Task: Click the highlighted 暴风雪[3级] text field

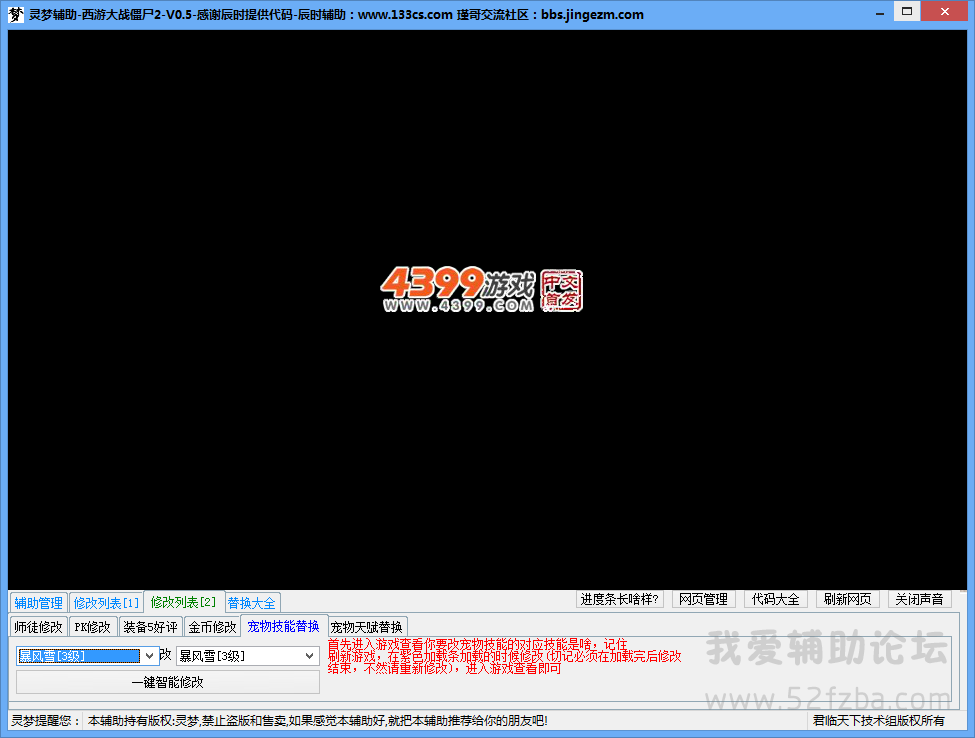Action: coord(79,656)
